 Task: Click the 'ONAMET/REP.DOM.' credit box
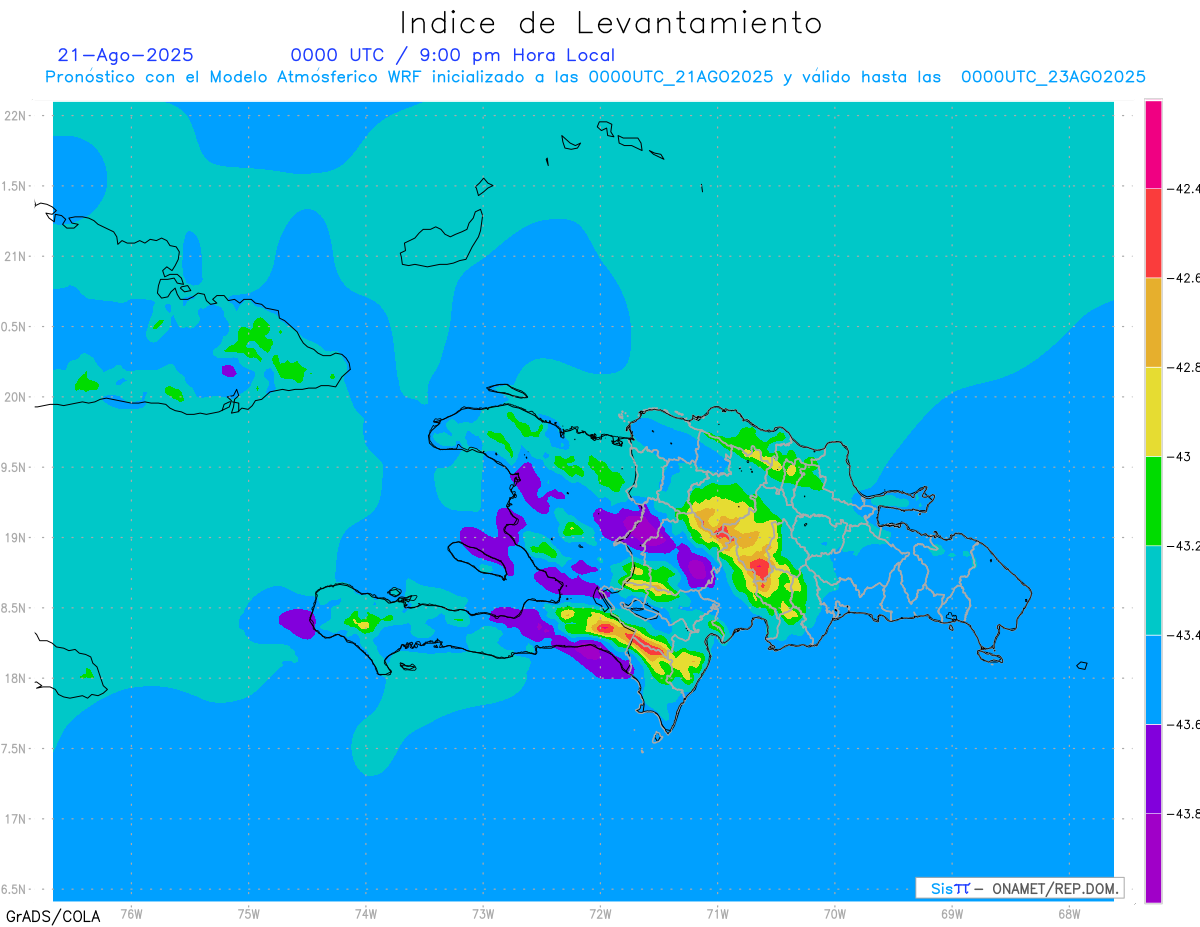point(1019,888)
